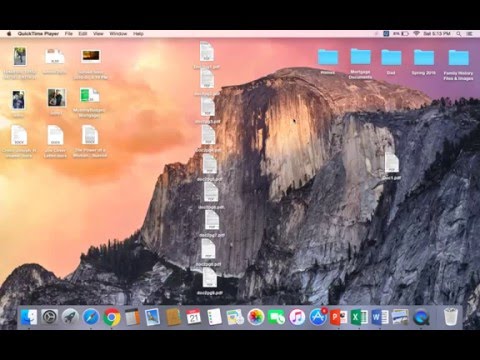Viewport: 480px width, 360px height.
Task: Select the doc2pg7.pdf file
Action: (x=212, y=223)
